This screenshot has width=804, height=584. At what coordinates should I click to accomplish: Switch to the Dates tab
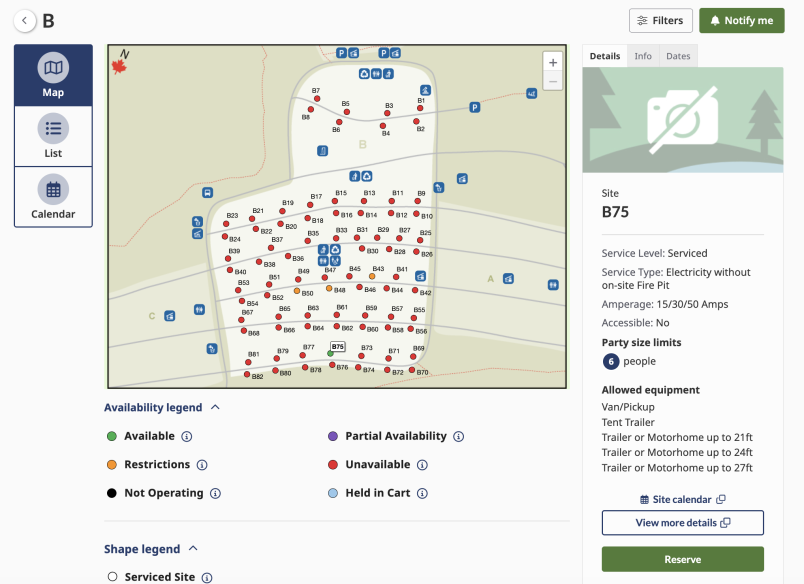678,56
